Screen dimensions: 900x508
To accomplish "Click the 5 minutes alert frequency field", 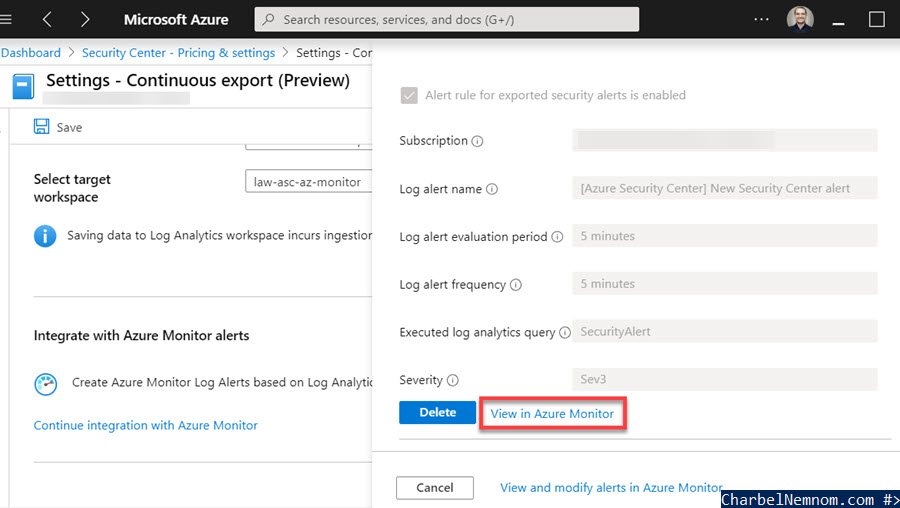I will 724,284.
